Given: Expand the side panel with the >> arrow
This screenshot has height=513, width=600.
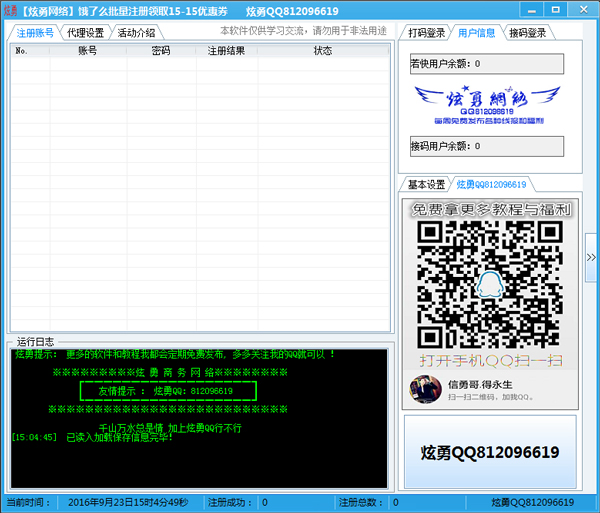Looking at the screenshot, I should coord(592,257).
